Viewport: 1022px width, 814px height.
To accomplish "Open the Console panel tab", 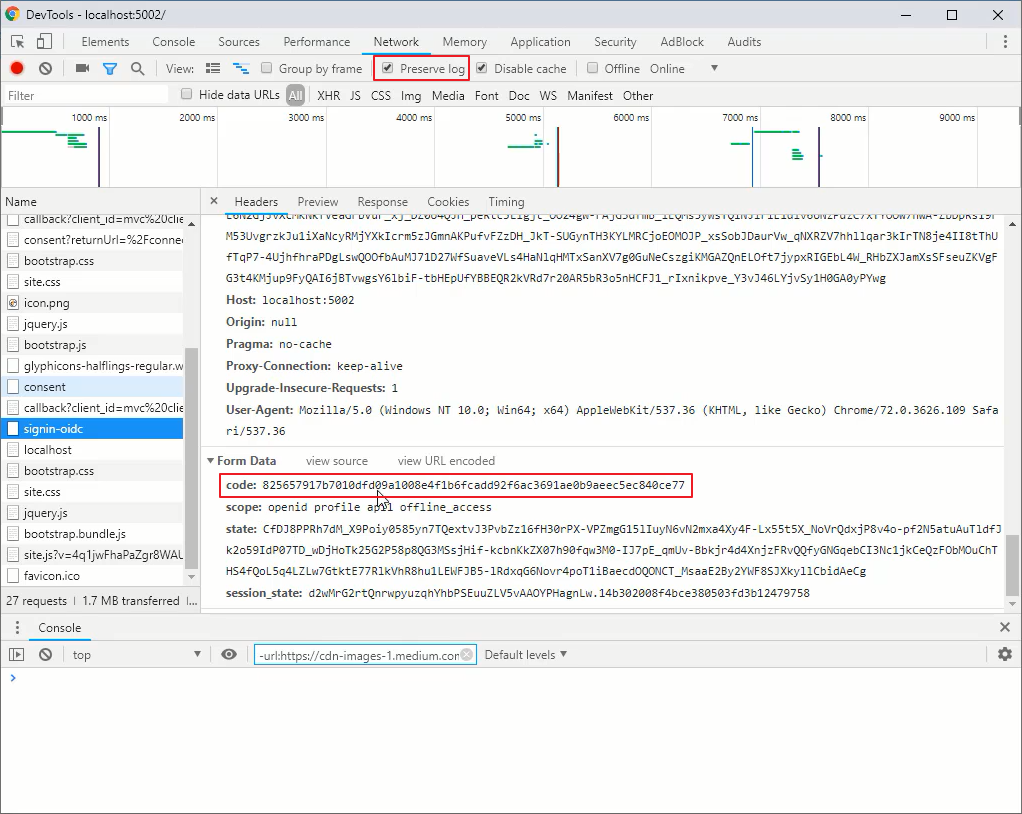I will [x=173, y=42].
